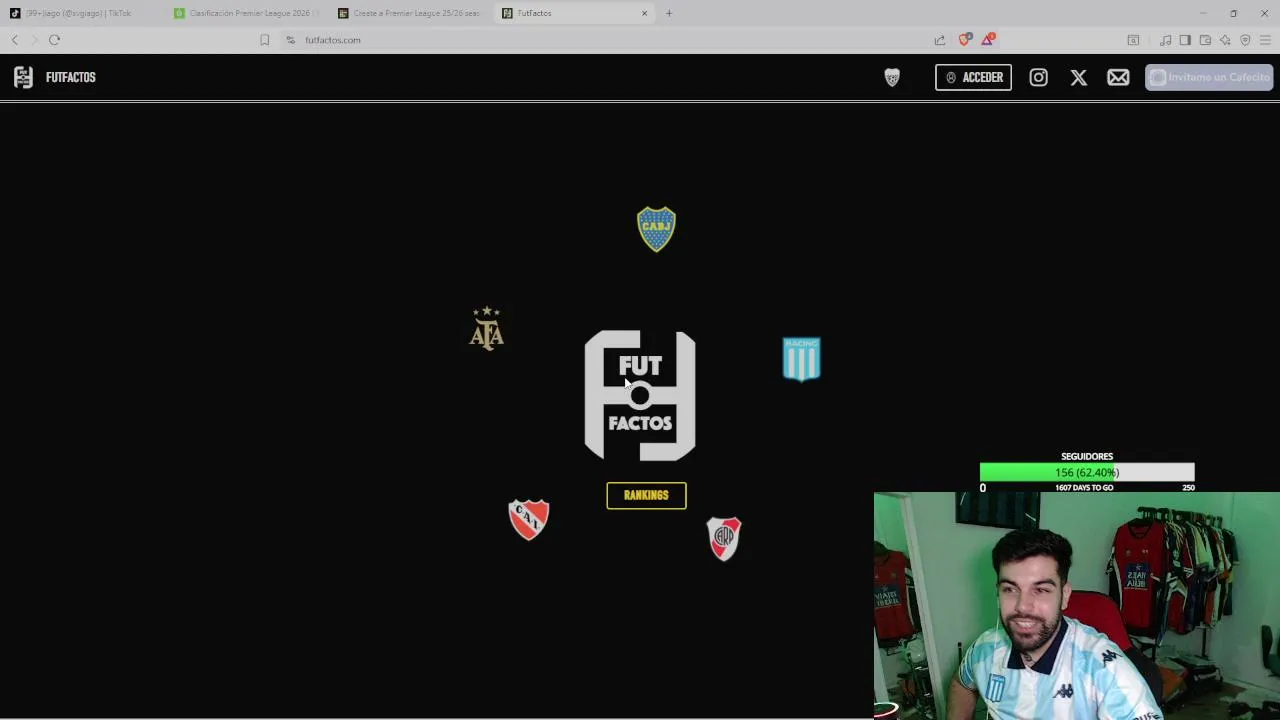
Task: Click the email envelope icon
Action: coord(1118,77)
